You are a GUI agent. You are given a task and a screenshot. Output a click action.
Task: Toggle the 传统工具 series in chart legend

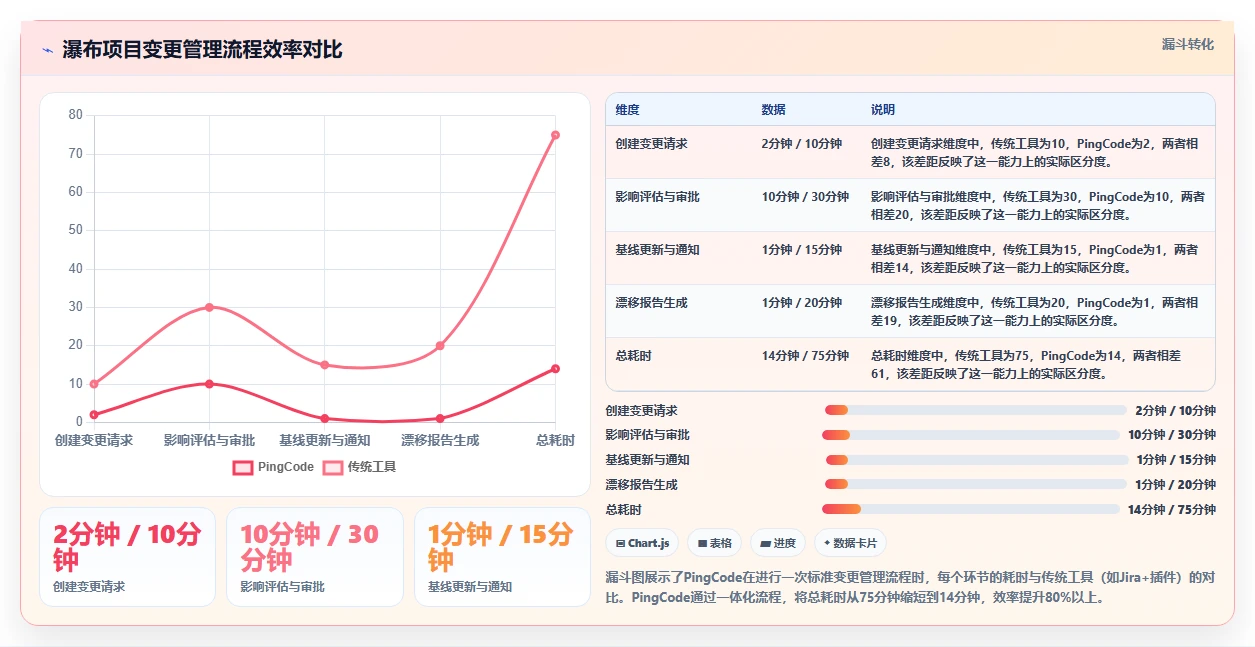click(359, 467)
